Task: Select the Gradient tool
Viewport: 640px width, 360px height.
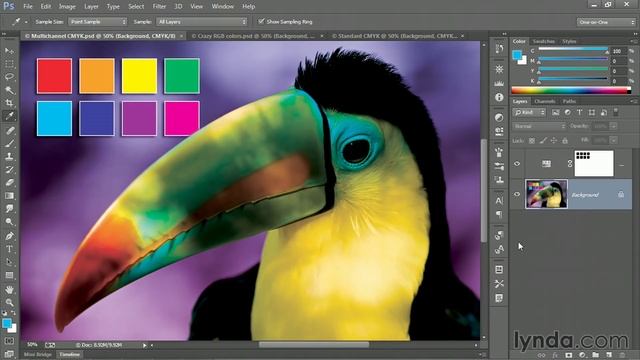Action: click(9, 196)
